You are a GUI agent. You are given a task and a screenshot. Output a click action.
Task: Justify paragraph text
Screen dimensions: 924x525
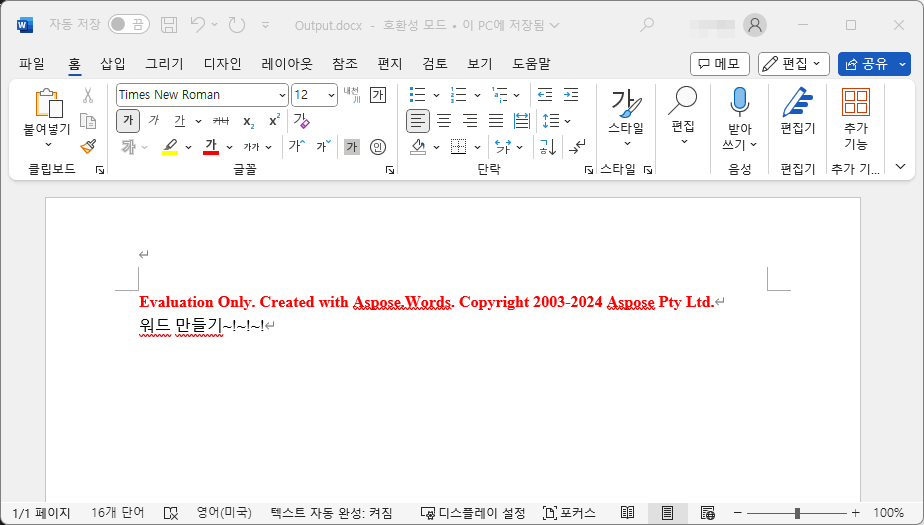tap(496, 121)
